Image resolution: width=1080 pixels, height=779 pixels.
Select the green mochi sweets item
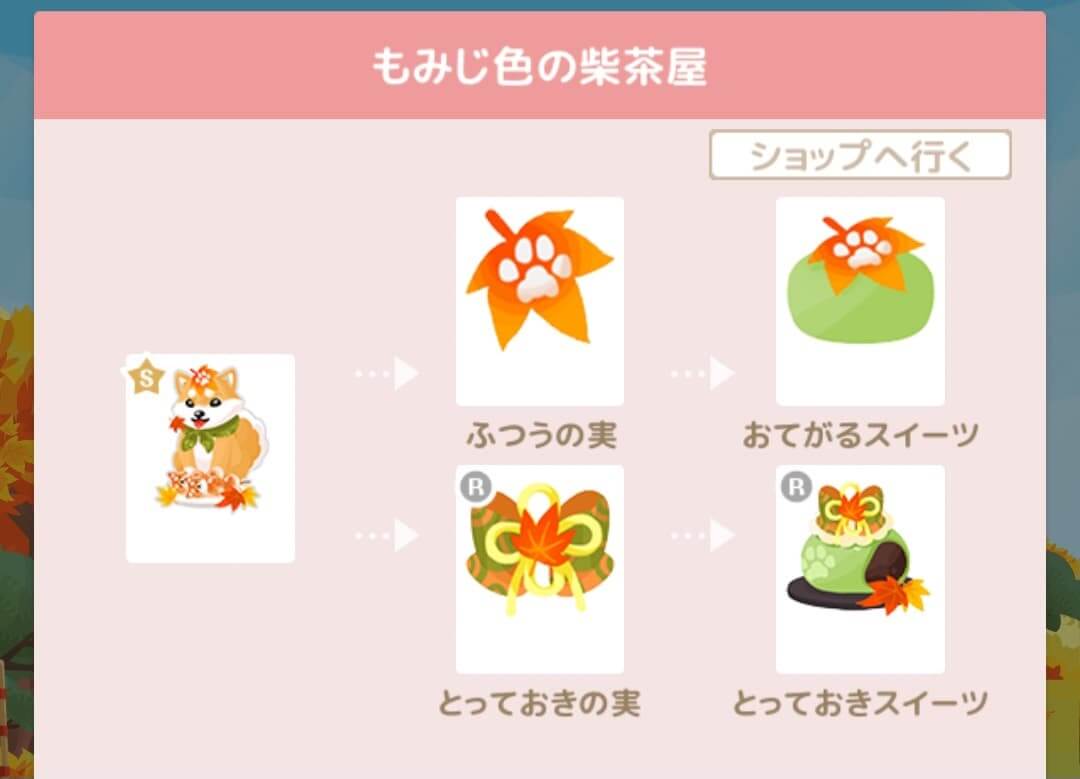point(860,301)
